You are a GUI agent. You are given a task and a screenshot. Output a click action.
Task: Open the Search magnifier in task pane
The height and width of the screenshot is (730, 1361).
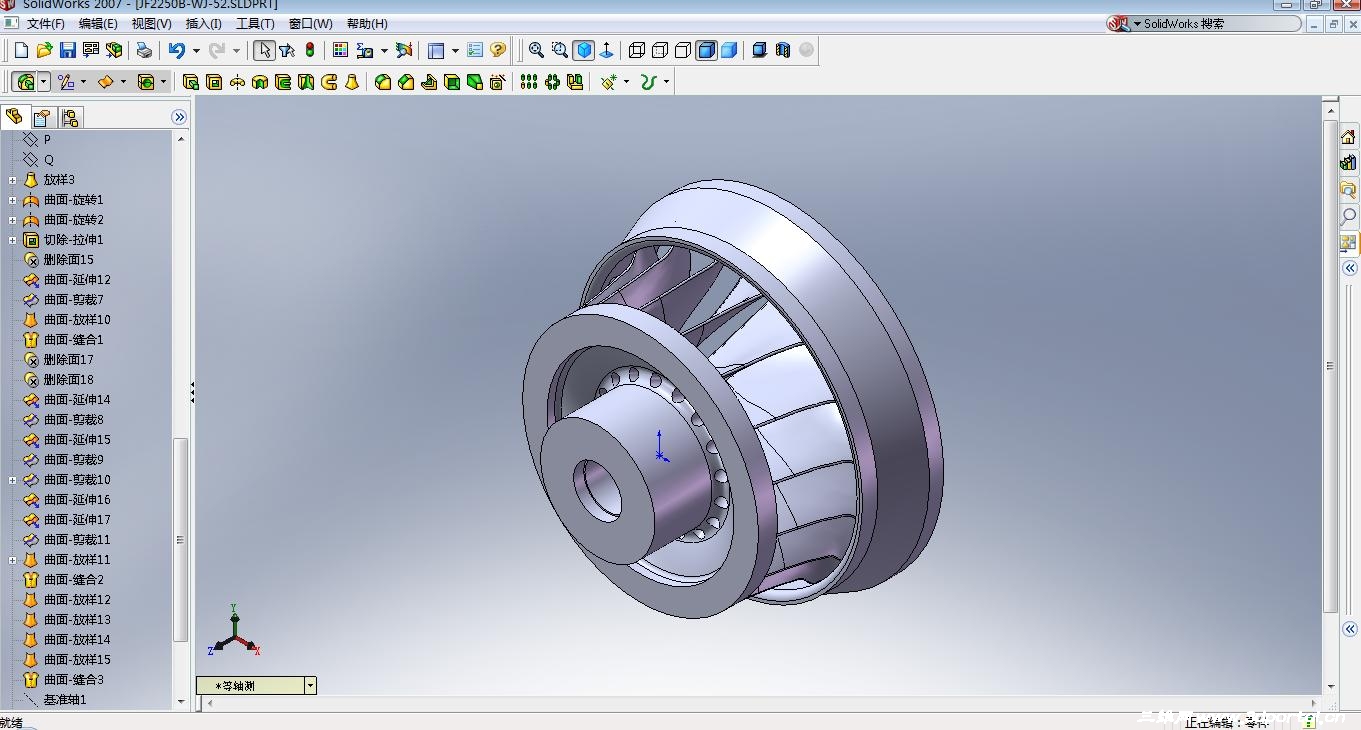1348,215
